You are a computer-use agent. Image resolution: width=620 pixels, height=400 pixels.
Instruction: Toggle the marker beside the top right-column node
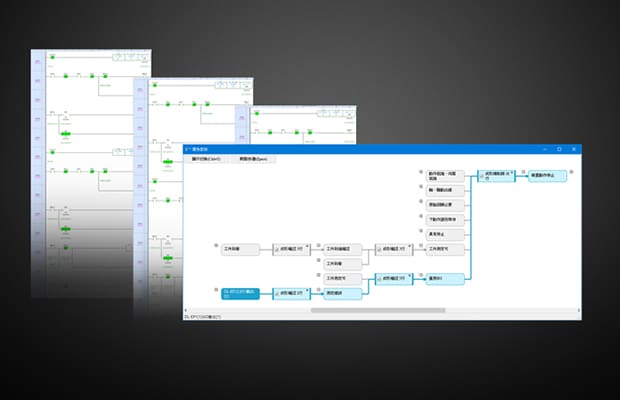421,174
